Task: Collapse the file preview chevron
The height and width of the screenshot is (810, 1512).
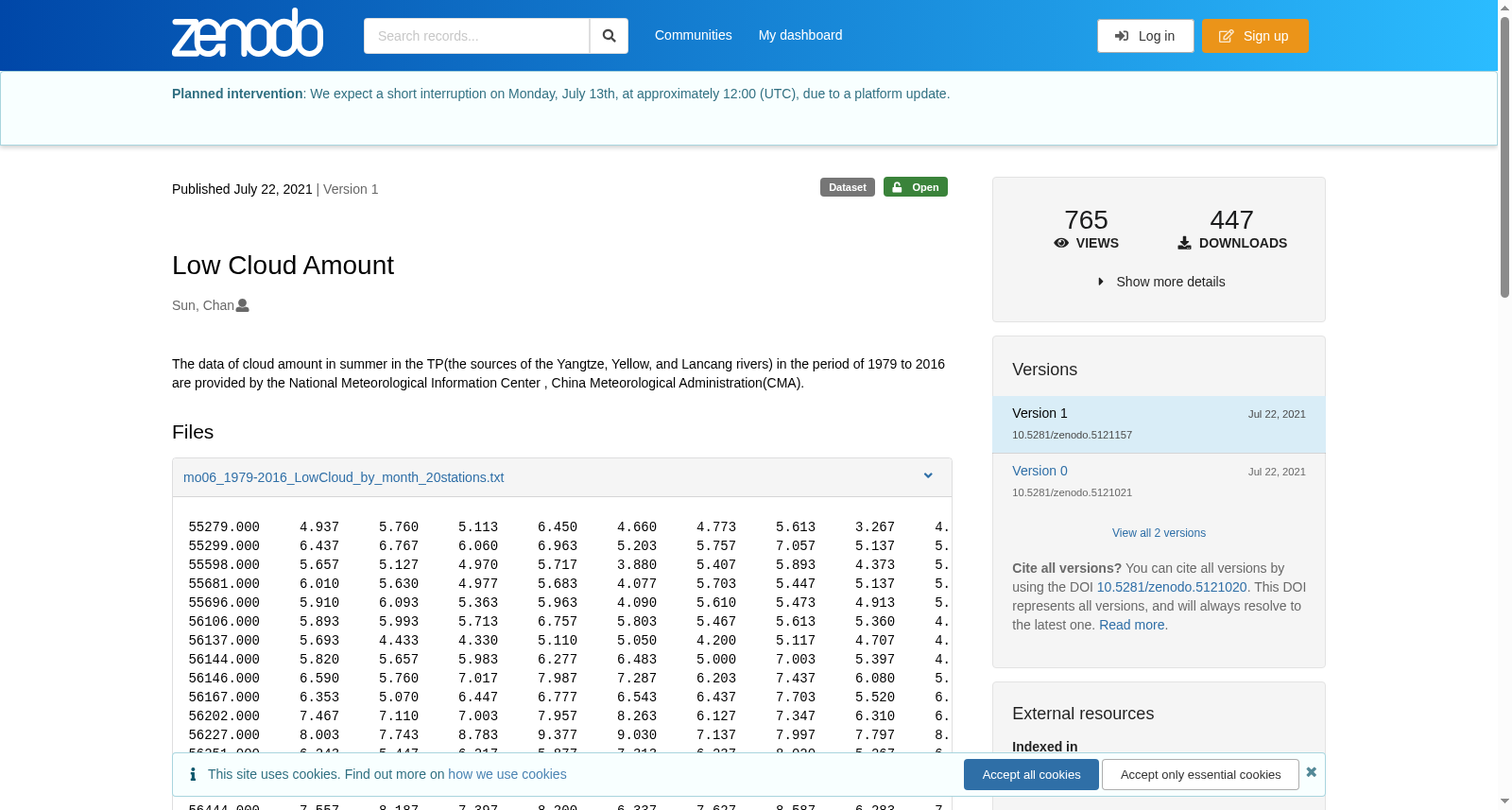Action: [928, 476]
